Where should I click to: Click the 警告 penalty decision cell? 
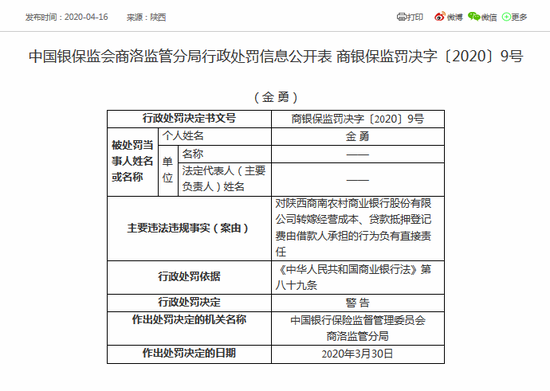[358, 303]
